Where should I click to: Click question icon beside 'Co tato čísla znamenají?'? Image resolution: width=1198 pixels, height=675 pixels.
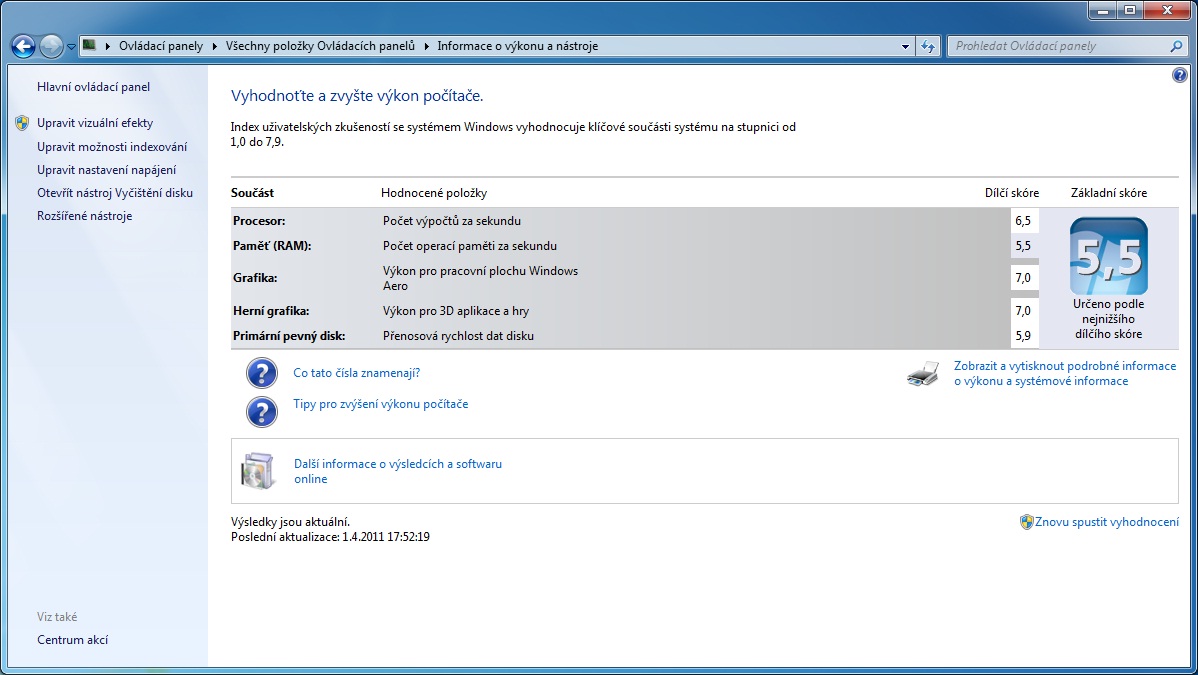click(262, 374)
